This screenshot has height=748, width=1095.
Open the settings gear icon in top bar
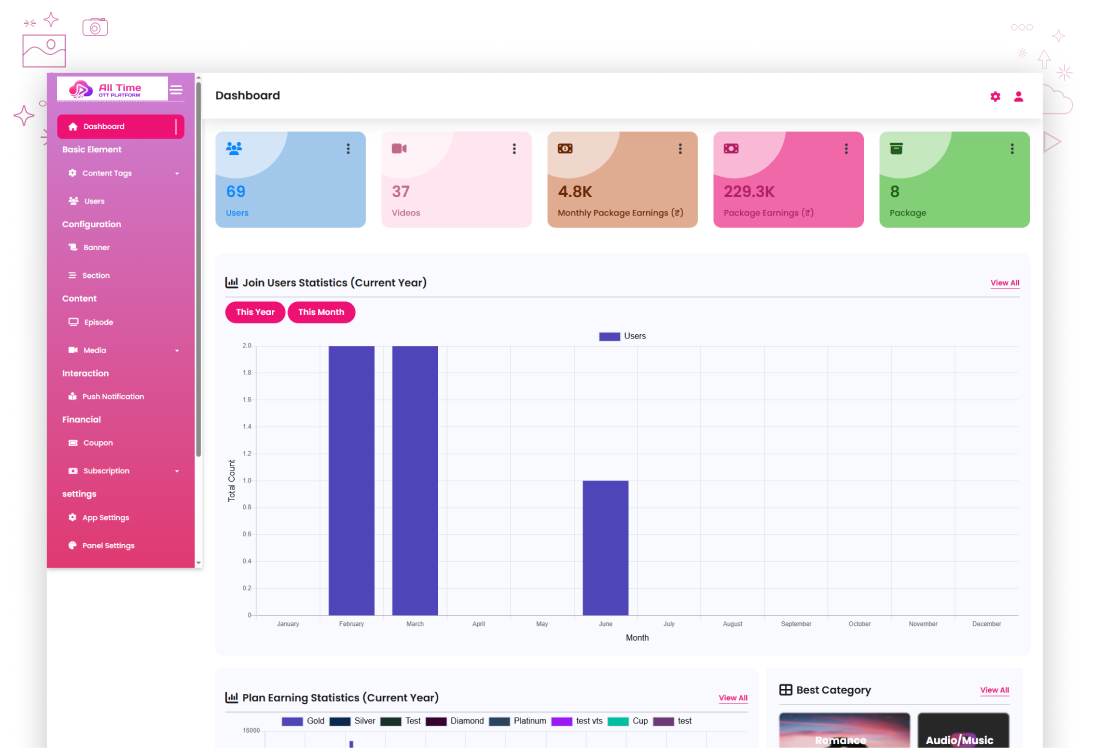[995, 96]
